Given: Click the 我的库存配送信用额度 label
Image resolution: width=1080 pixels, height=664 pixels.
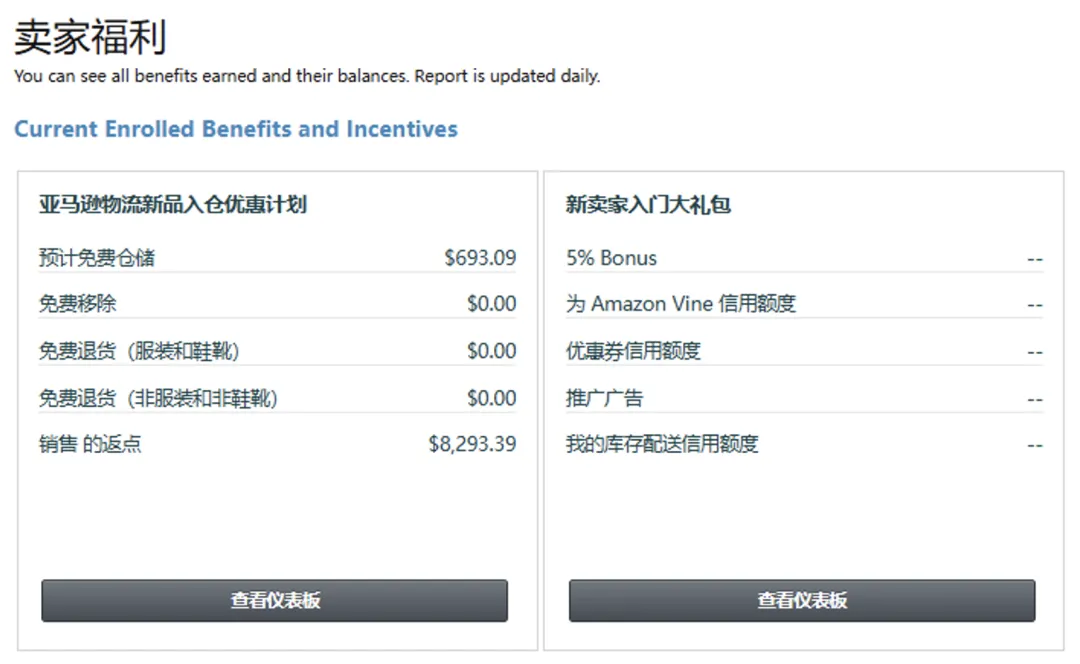Looking at the screenshot, I should click(x=662, y=444).
